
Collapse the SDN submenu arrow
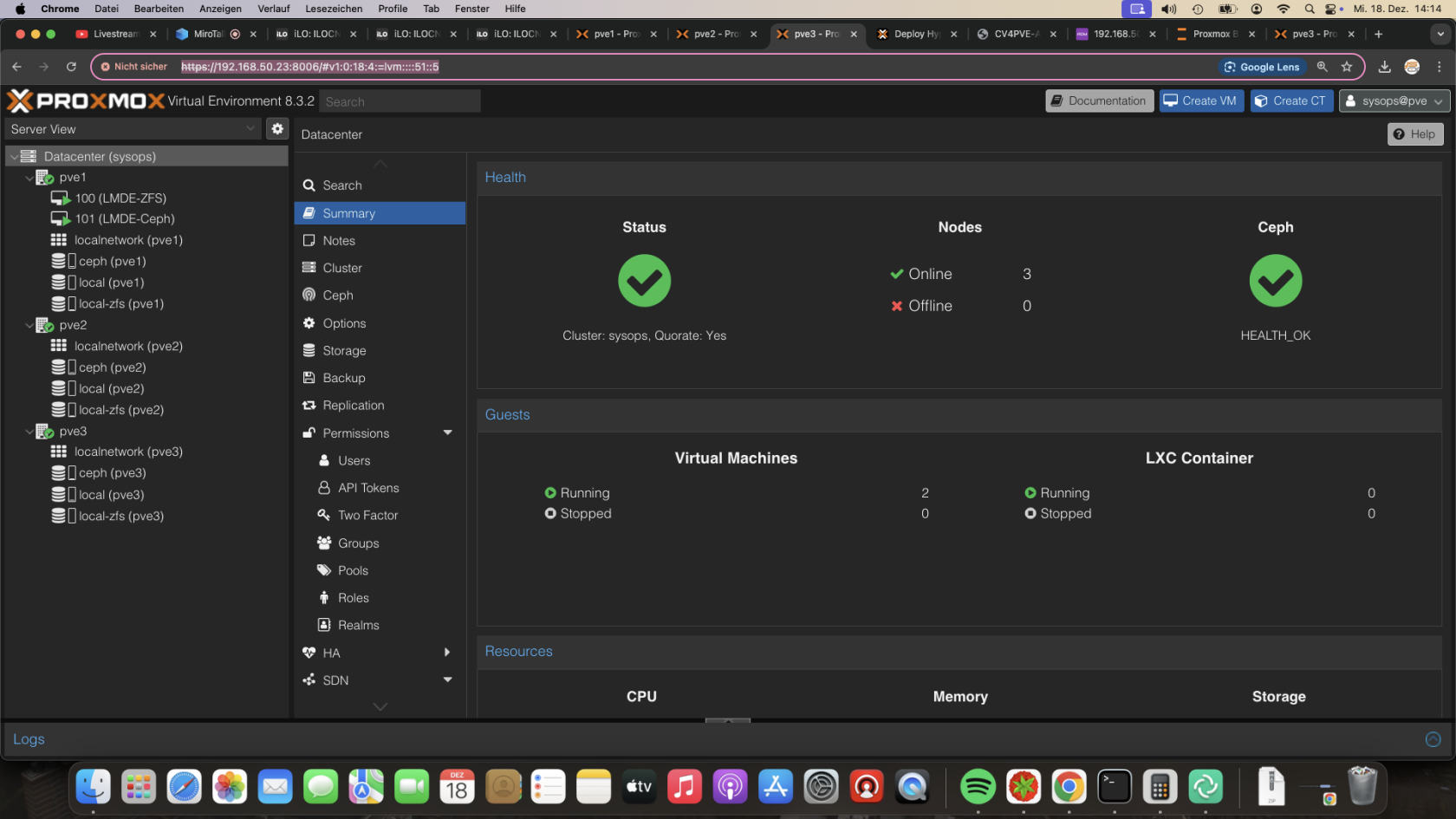tap(448, 680)
